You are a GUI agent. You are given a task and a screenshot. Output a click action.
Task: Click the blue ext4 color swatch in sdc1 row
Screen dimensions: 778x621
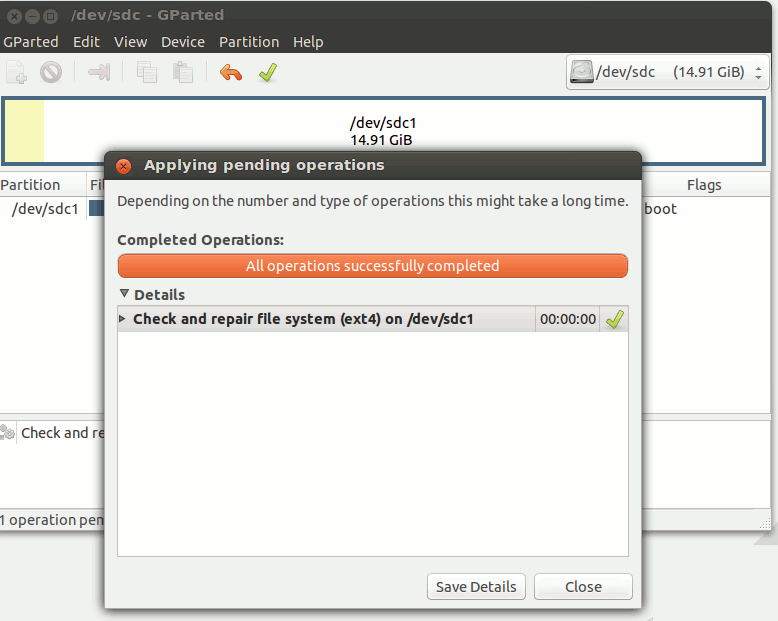[x=97, y=208]
